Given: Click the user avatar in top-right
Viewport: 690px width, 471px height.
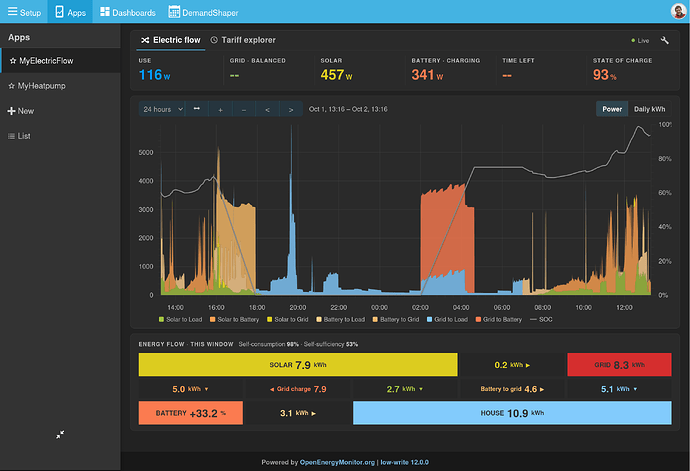Looking at the screenshot, I should point(678,11).
